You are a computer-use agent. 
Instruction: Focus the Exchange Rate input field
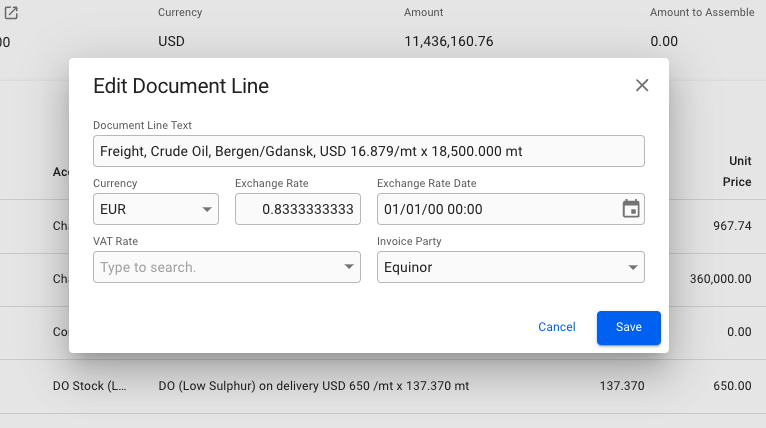pos(297,209)
